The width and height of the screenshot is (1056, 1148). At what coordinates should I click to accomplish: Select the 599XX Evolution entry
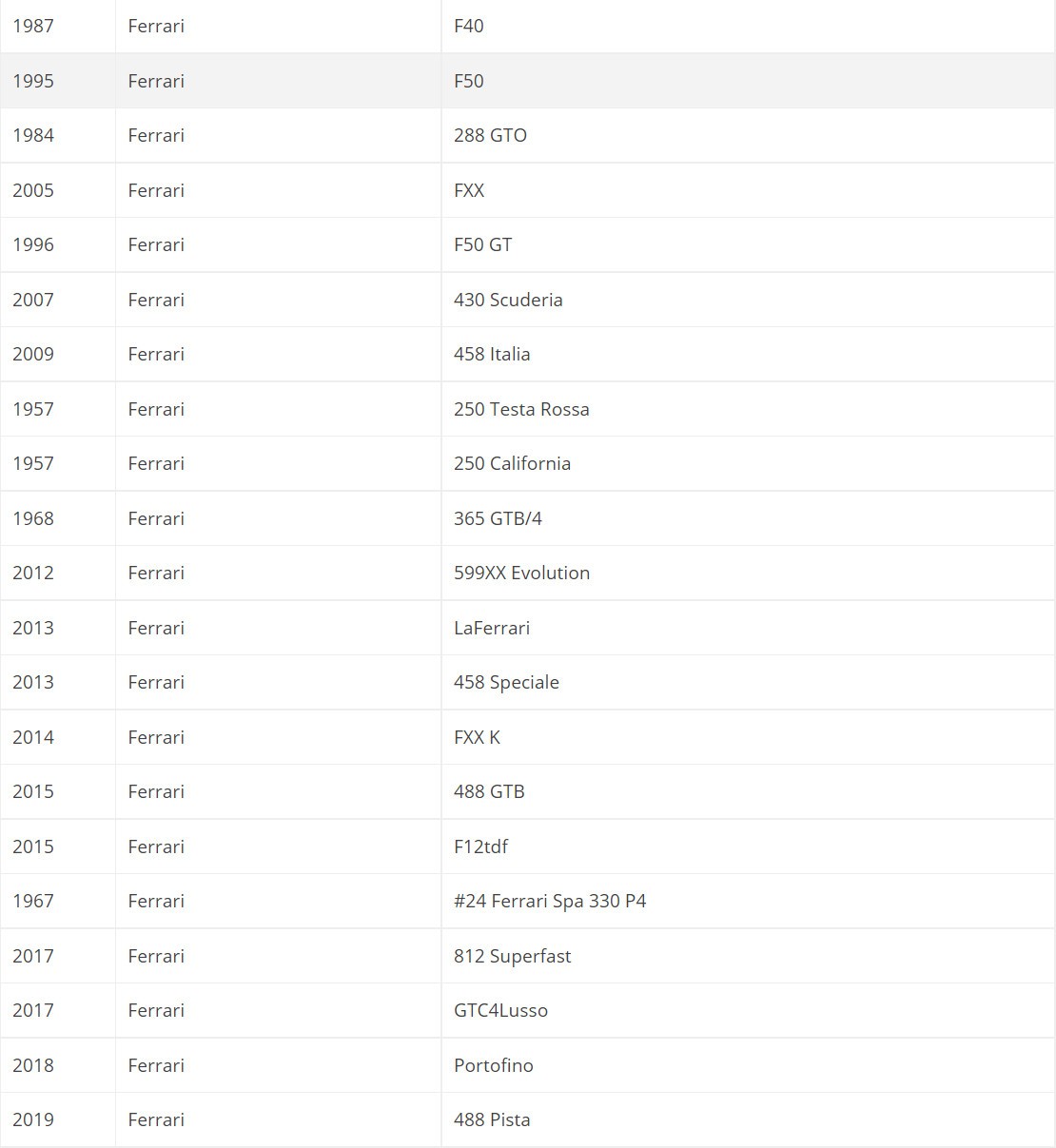[521, 573]
